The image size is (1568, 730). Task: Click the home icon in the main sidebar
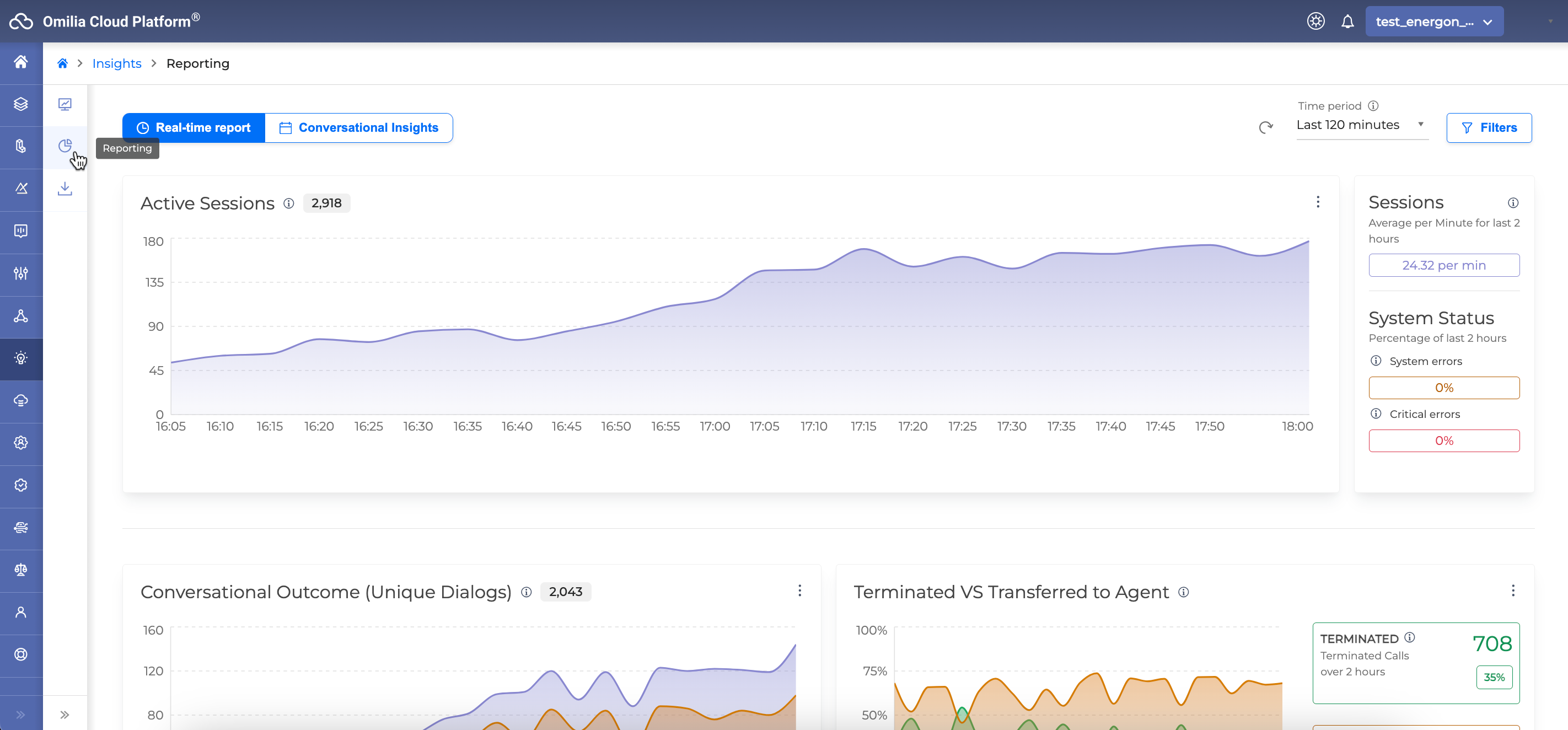pyautogui.click(x=21, y=62)
